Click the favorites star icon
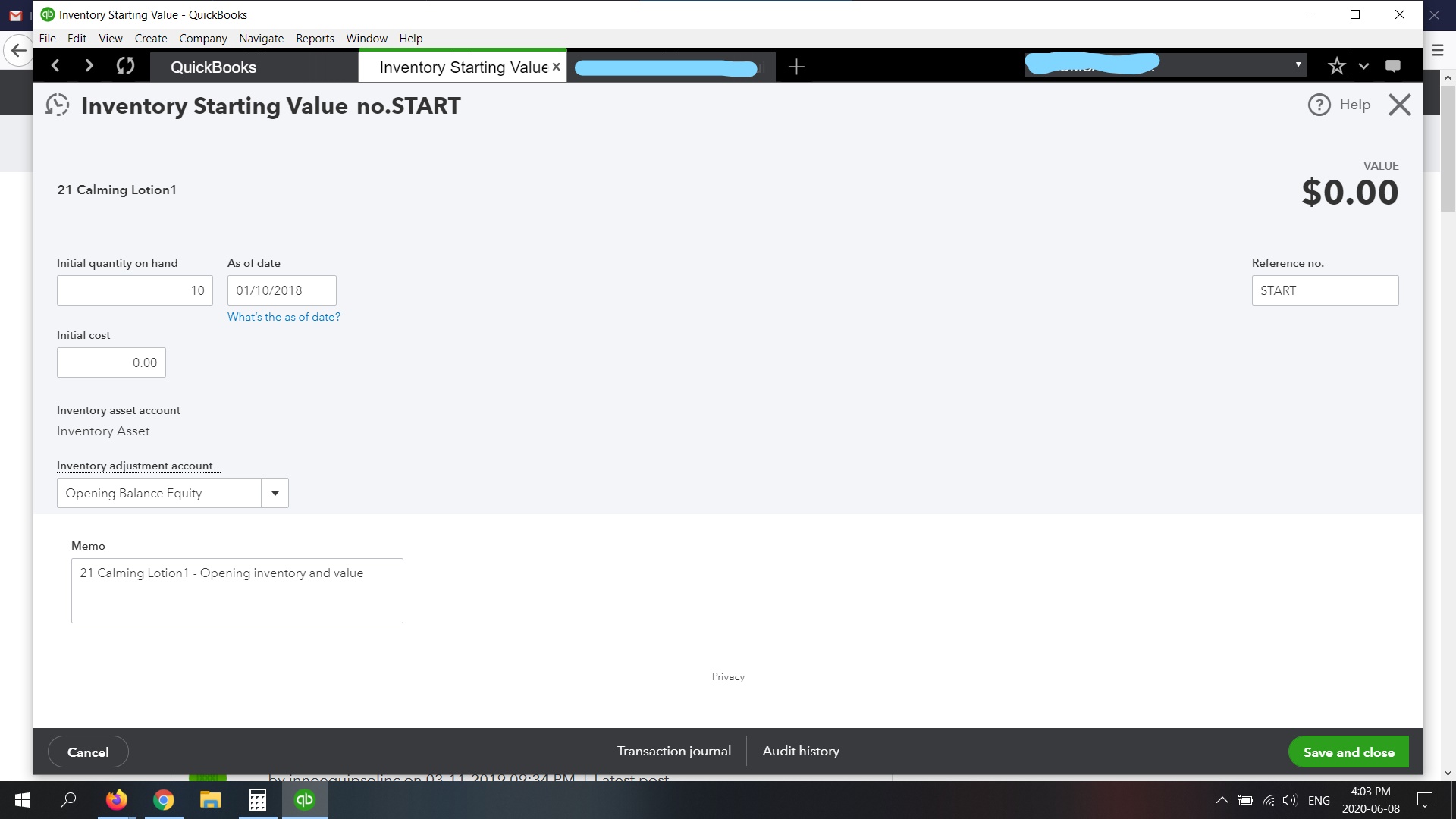This screenshot has width=1456, height=819. point(1336,66)
